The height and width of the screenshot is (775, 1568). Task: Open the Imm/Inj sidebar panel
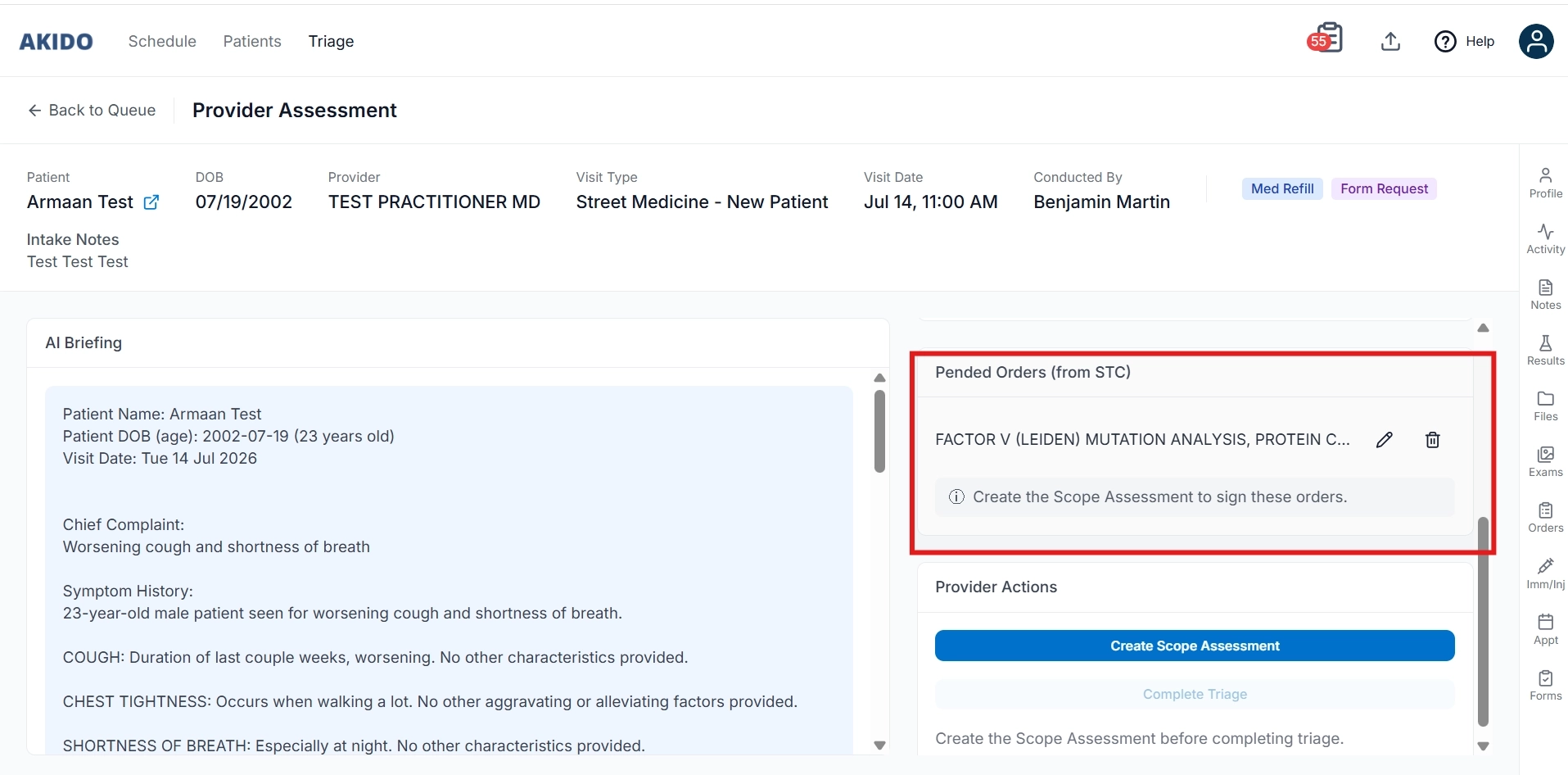pos(1545,573)
